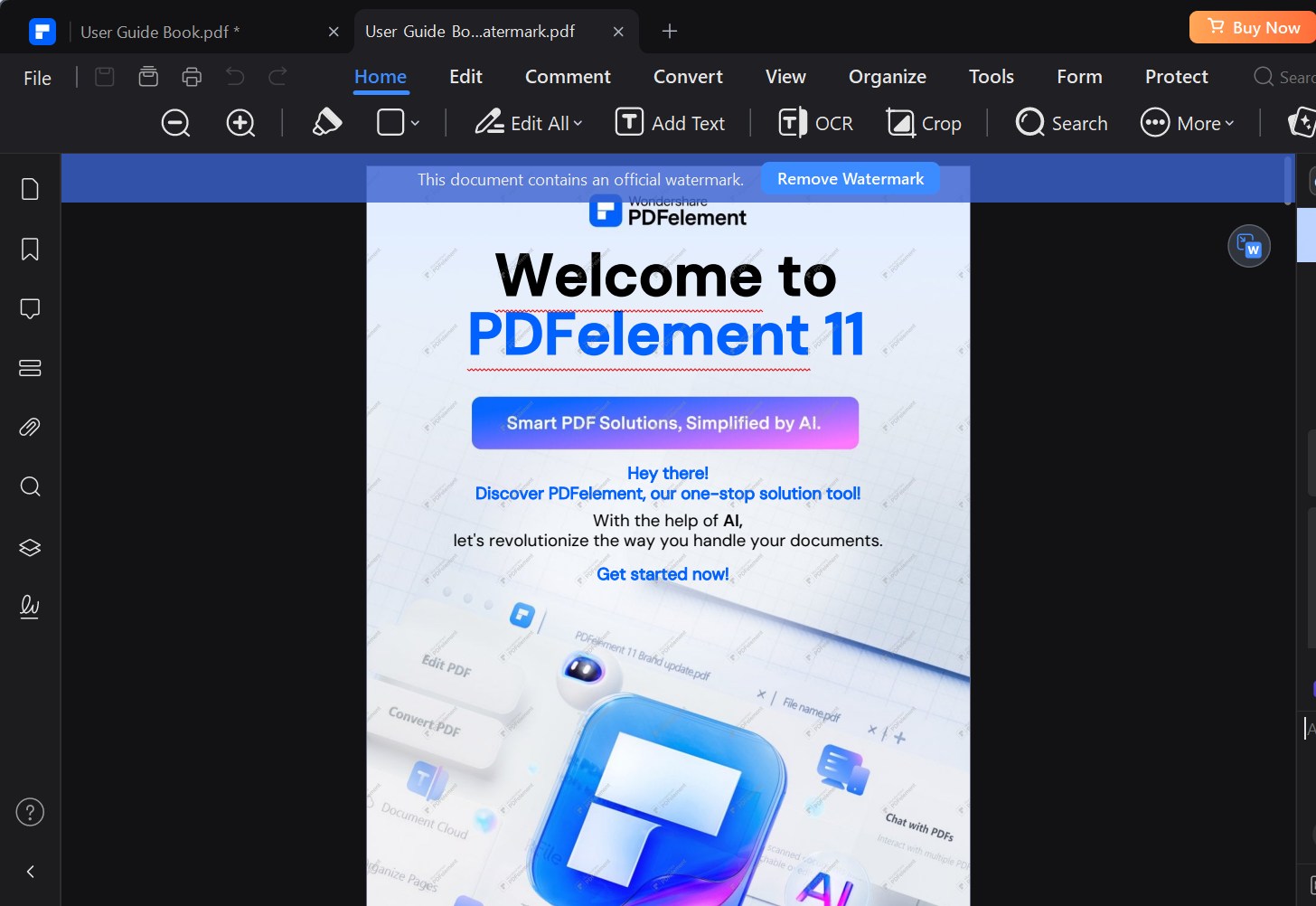This screenshot has height=906, width=1316.
Task: Click the Smart PDF Solutions banner in document
Action: 665,423
